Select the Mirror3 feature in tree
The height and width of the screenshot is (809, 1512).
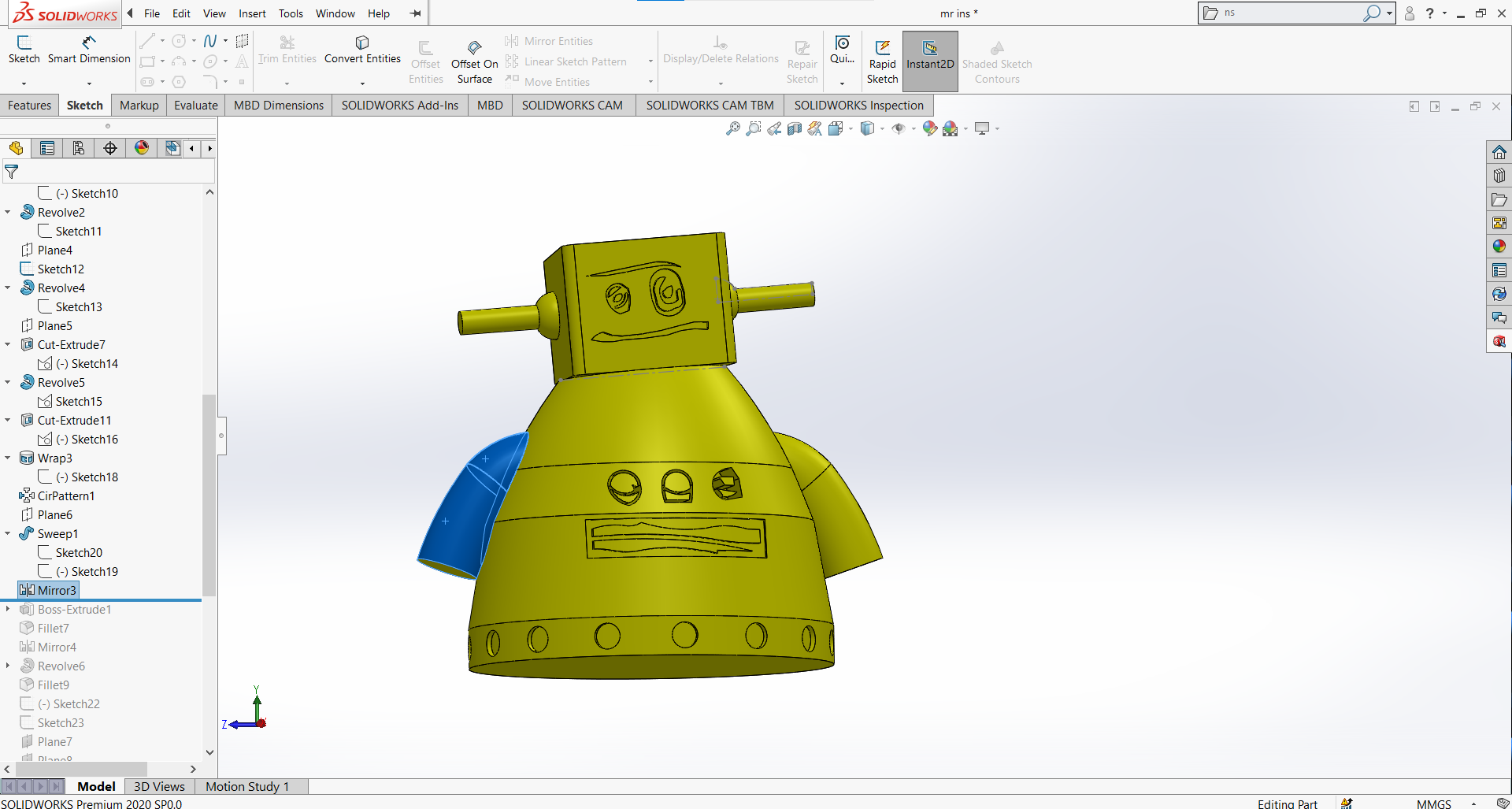(x=57, y=590)
